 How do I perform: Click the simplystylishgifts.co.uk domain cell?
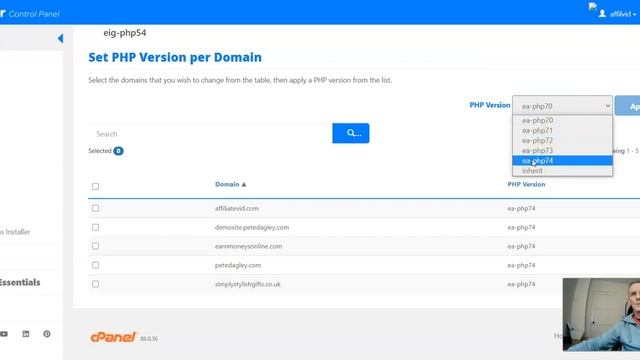coord(247,284)
